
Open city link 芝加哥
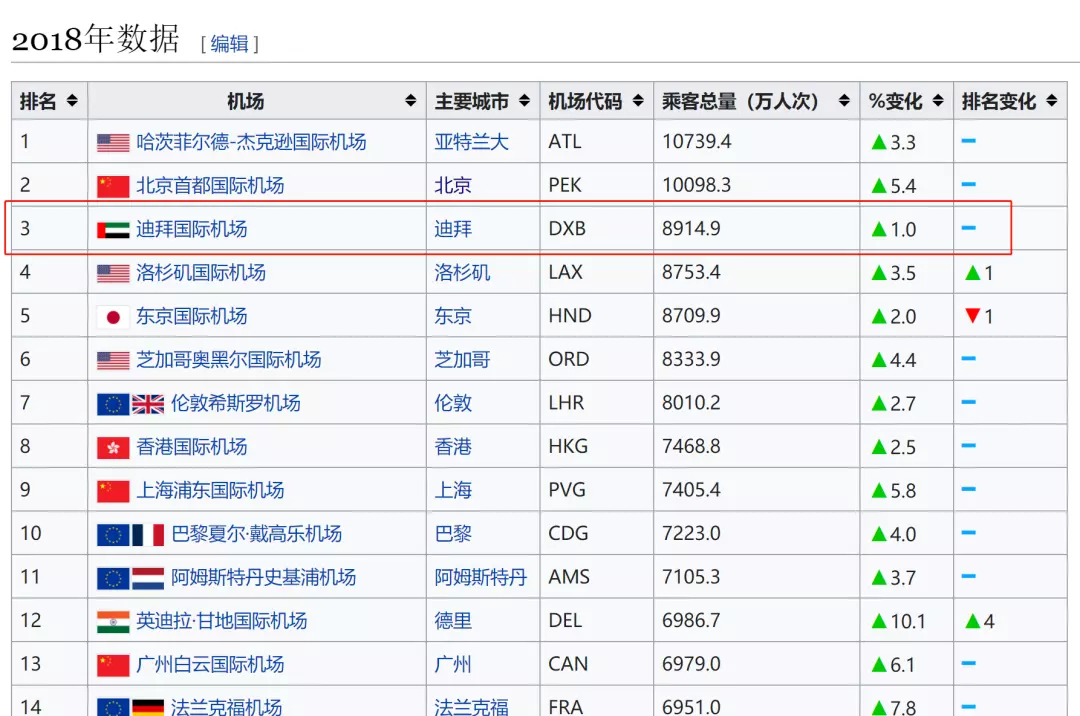(462, 359)
